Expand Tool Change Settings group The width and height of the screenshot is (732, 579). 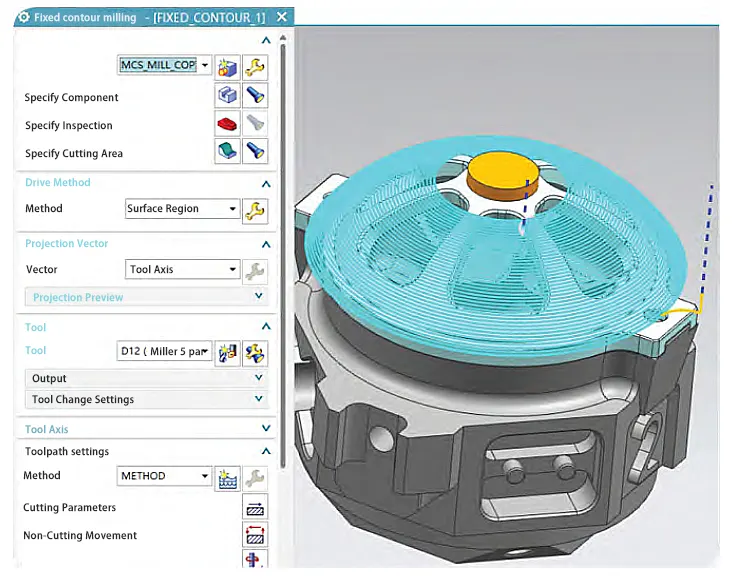click(x=259, y=399)
